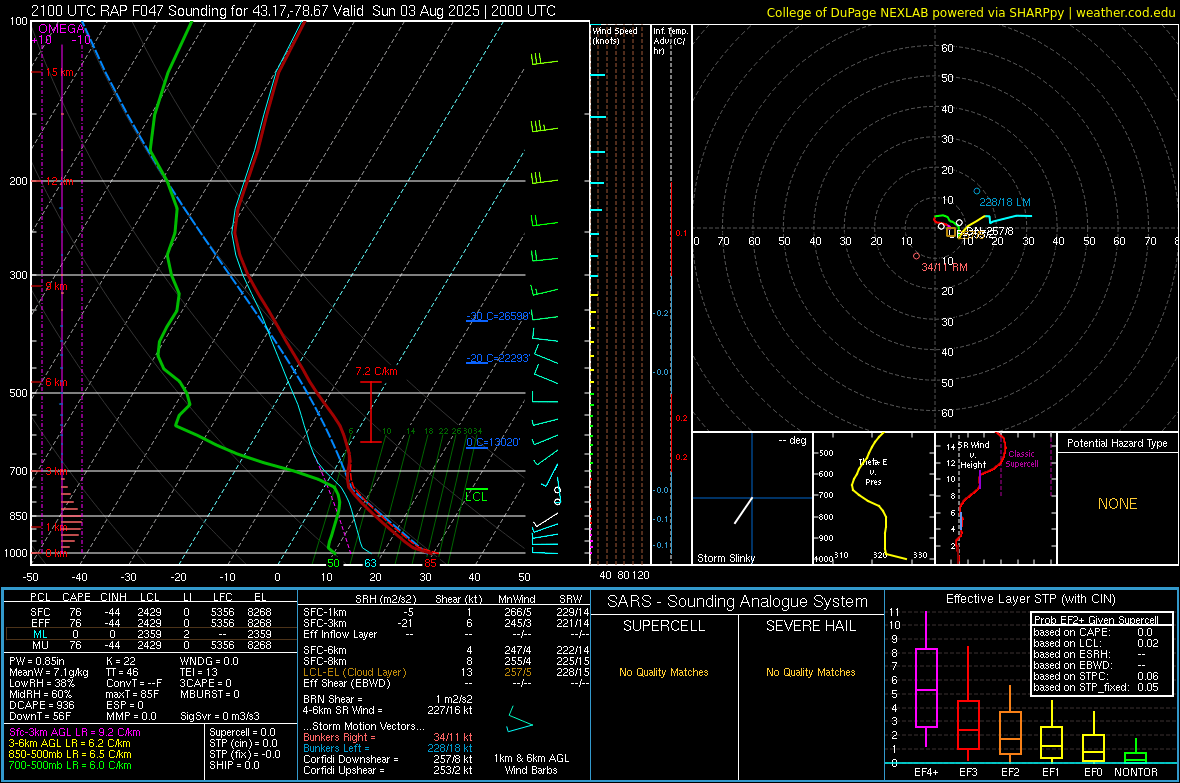
Task: Click the Theta-E v. Pres inset label
Action: 873,471
